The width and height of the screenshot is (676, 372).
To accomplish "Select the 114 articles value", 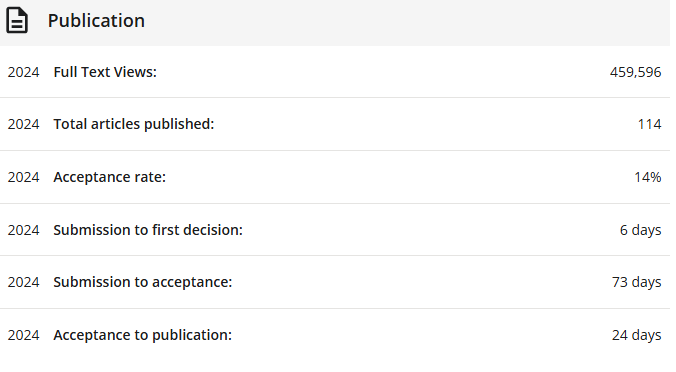I will point(649,124).
